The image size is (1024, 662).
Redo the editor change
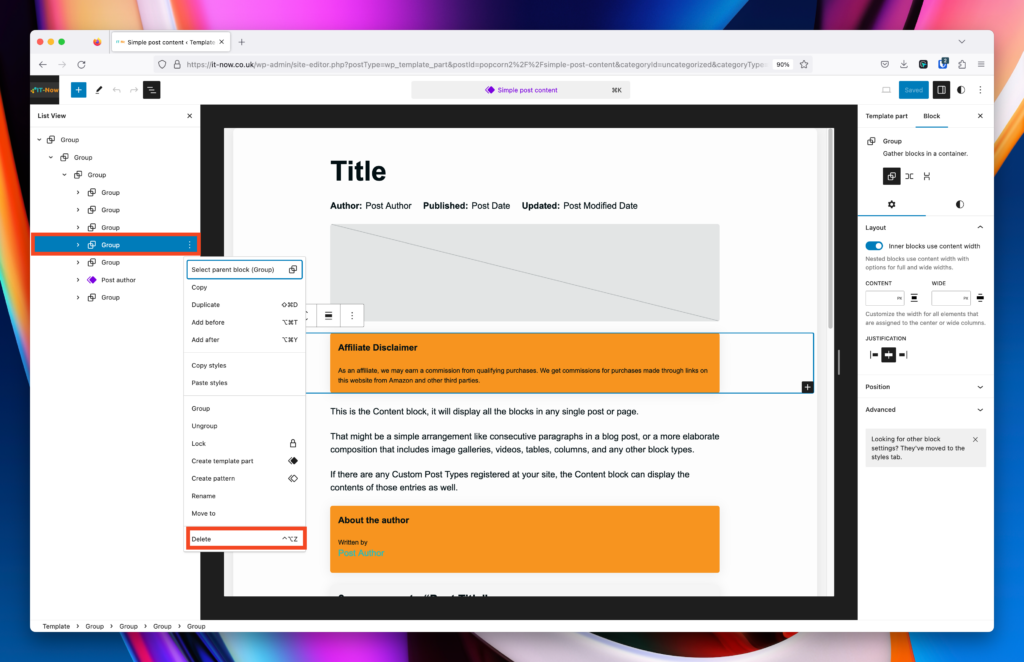coord(134,90)
